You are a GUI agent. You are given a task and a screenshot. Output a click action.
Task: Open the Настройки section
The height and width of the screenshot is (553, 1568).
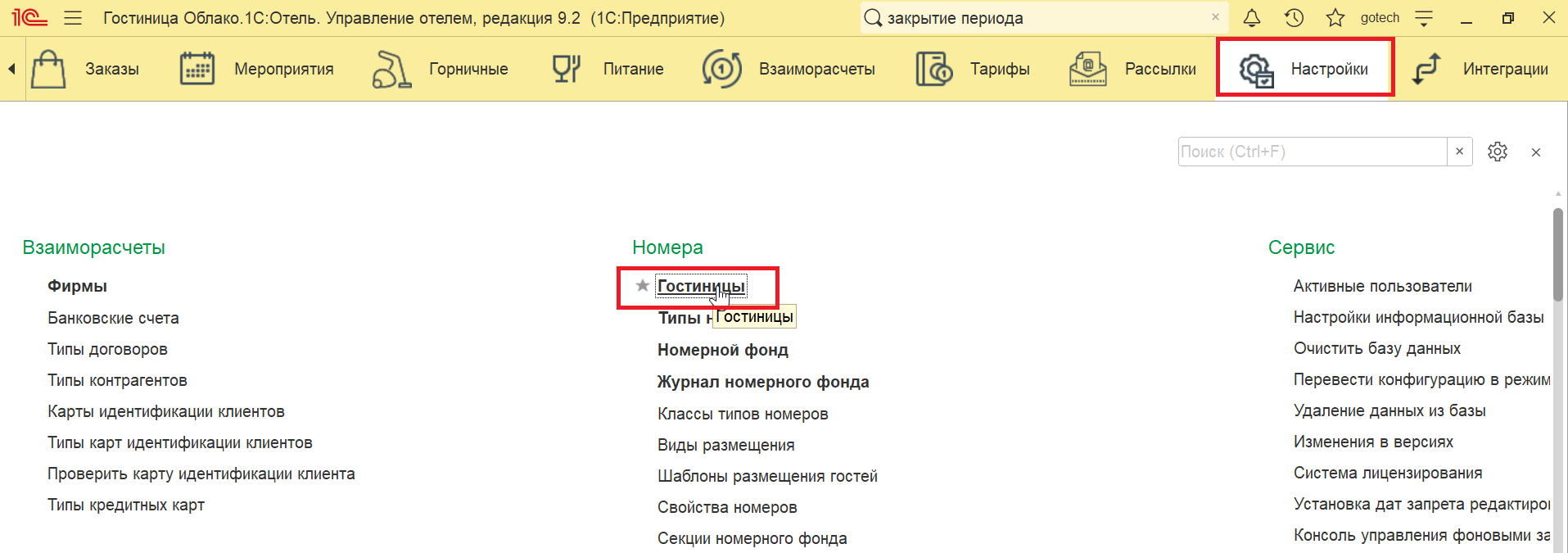pyautogui.click(x=1329, y=69)
